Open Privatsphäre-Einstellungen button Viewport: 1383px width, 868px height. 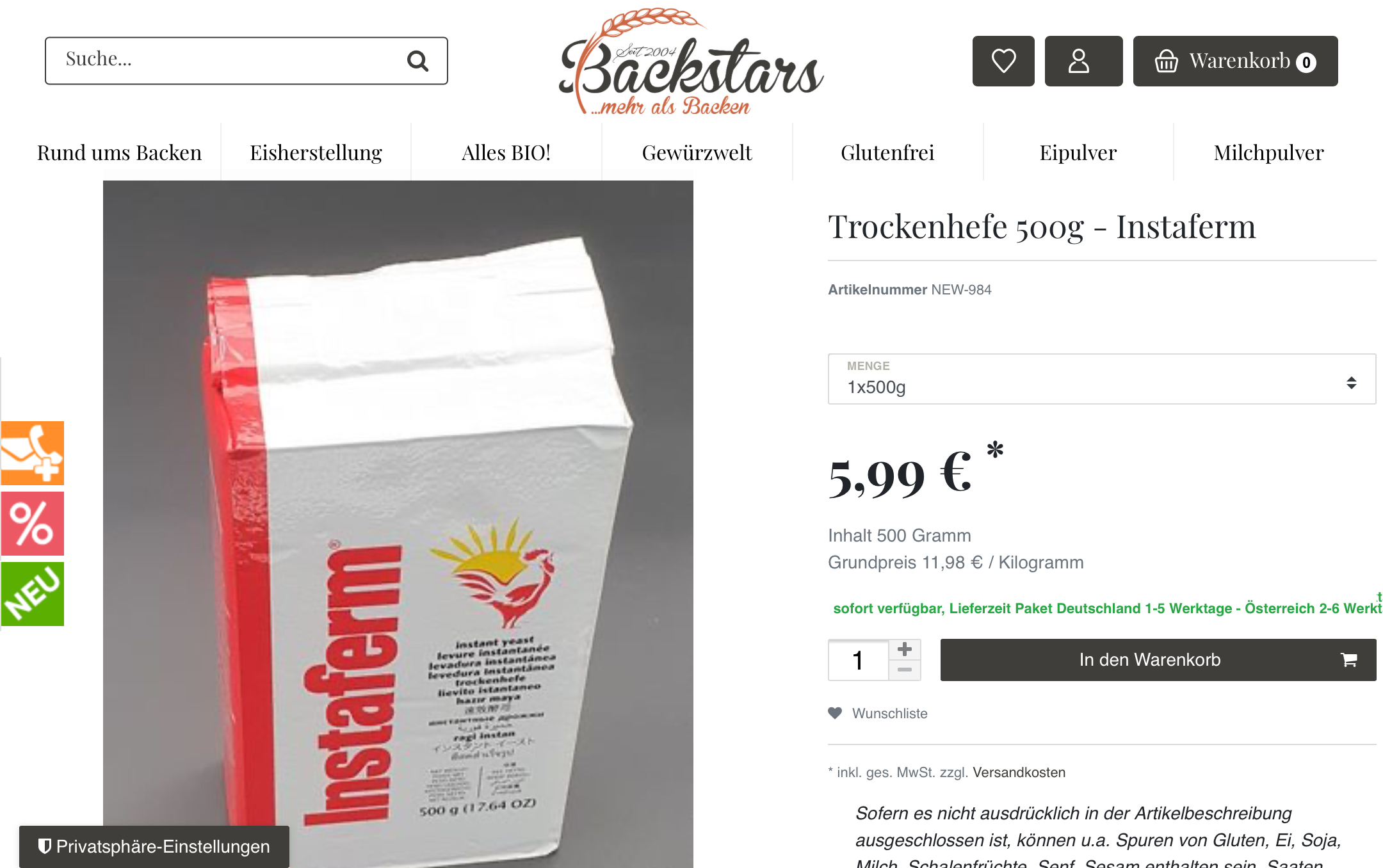154,846
